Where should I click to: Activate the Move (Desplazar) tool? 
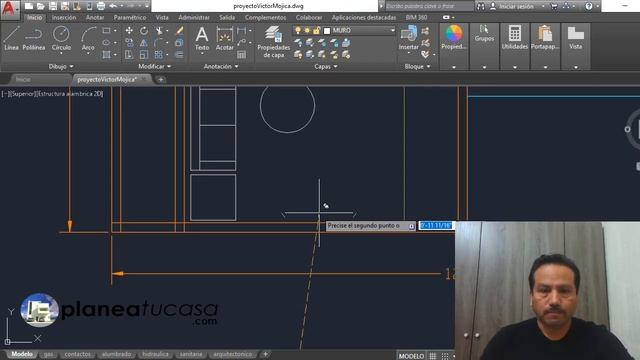[129, 31]
